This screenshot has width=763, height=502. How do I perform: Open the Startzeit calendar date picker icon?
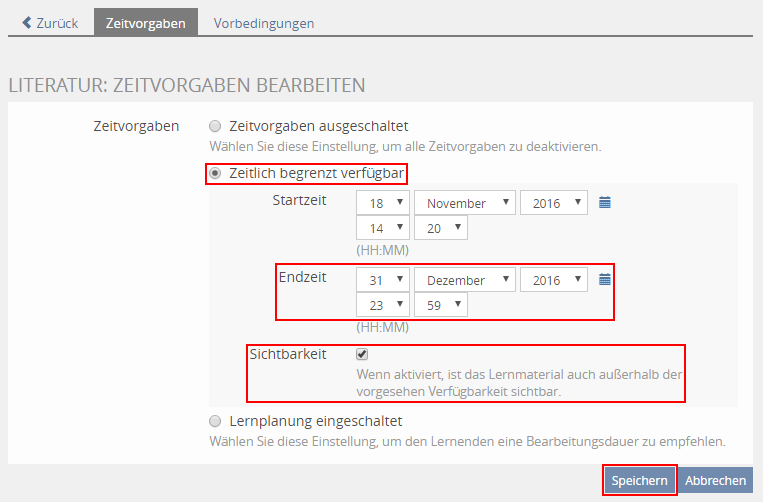(x=604, y=202)
